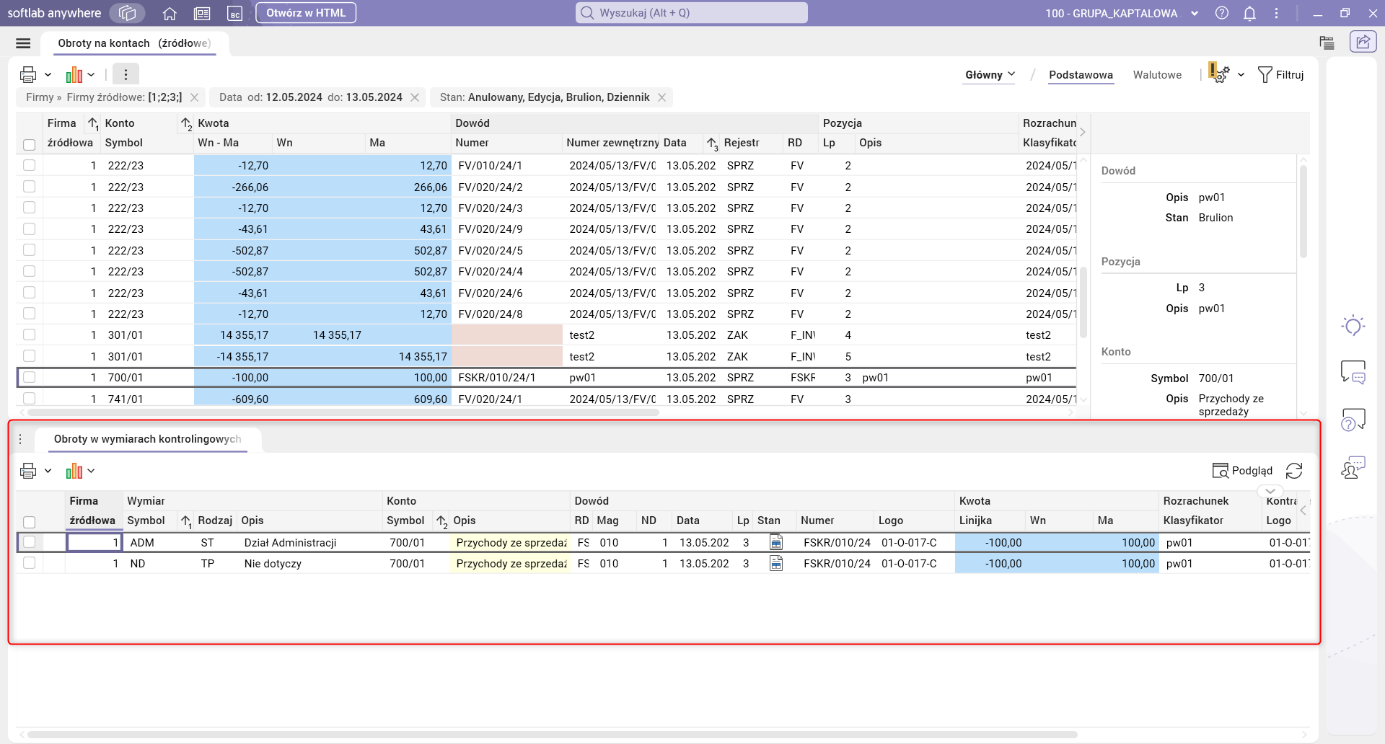Image resolution: width=1385 pixels, height=744 pixels.
Task: Toggle the select-all checkbox in the upper table
Action: (x=29, y=144)
